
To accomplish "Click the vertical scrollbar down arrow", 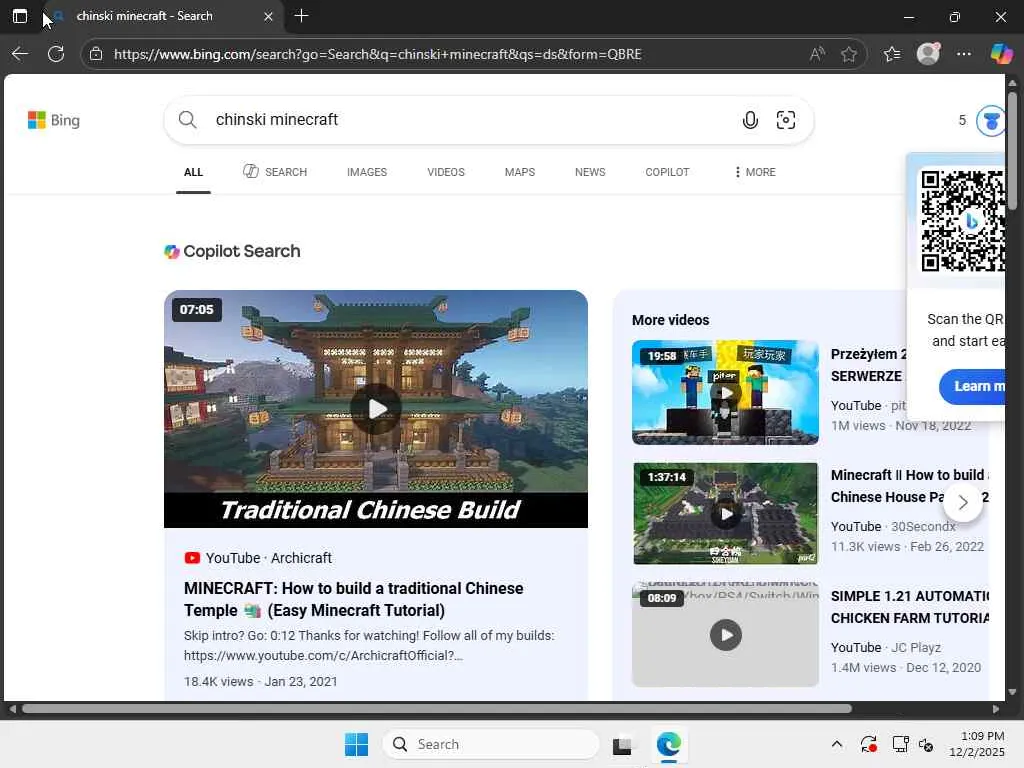I will click(1012, 692).
